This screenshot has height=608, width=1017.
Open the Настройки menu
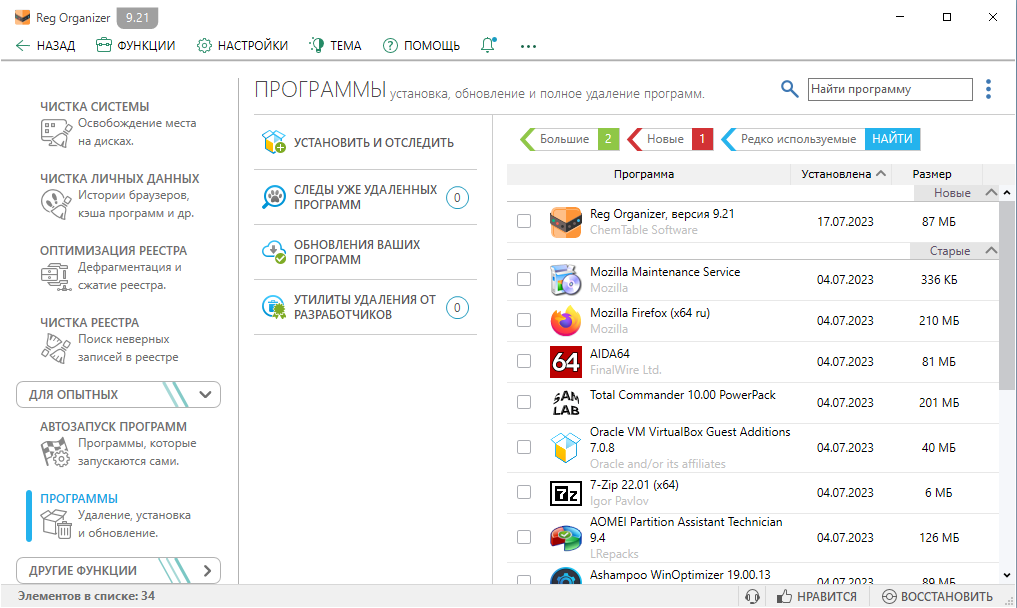[x=243, y=45]
